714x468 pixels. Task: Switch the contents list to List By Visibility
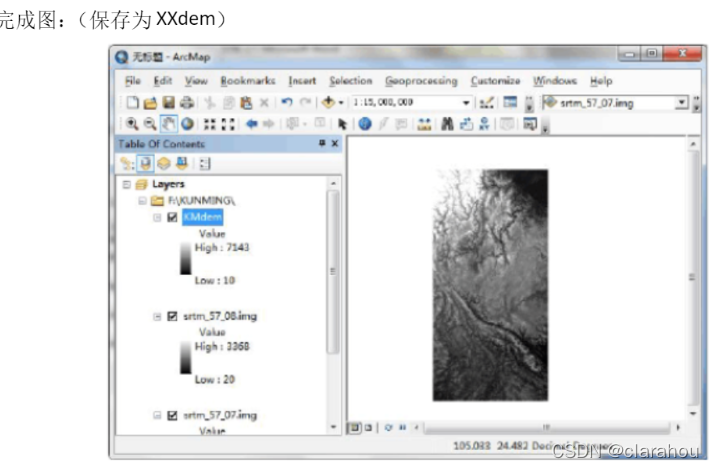coord(163,163)
